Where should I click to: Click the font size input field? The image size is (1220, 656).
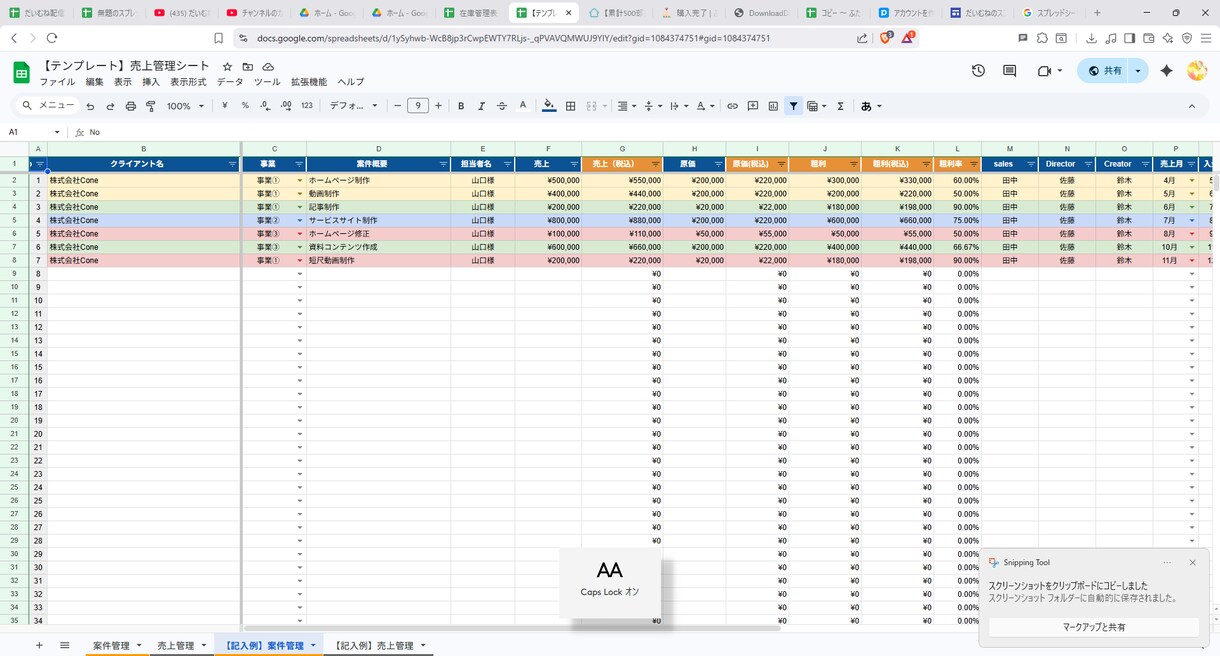[418, 106]
